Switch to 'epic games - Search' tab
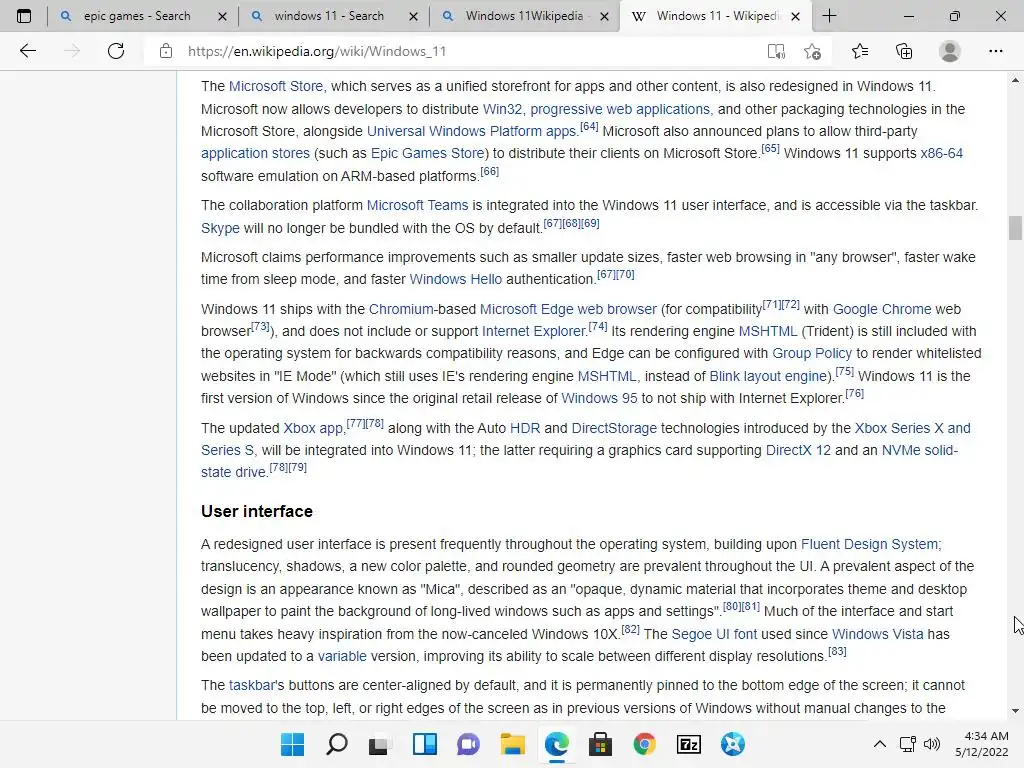Viewport: 1024px width, 768px height. coord(137,16)
